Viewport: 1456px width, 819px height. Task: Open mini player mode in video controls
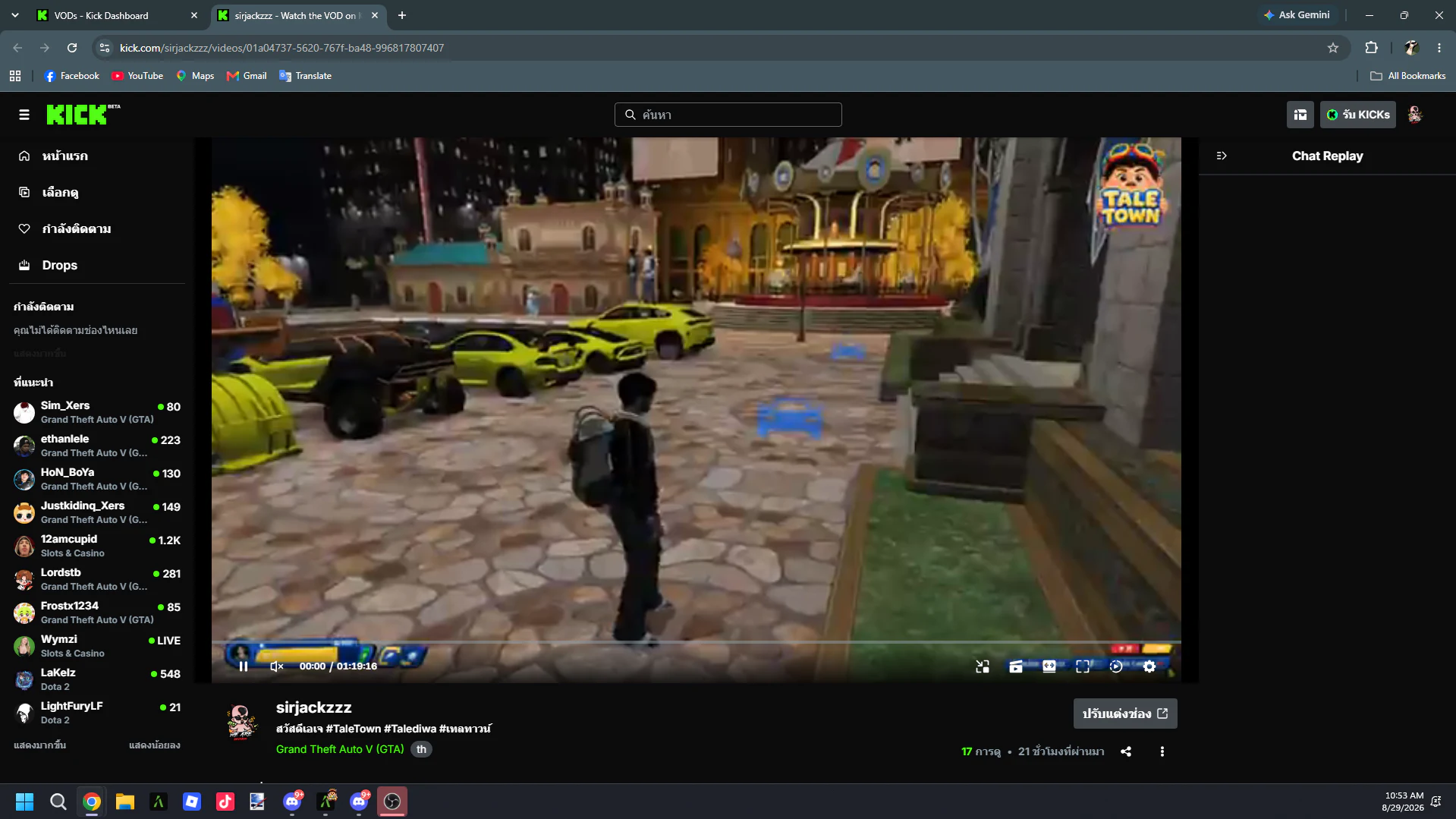tap(983, 666)
